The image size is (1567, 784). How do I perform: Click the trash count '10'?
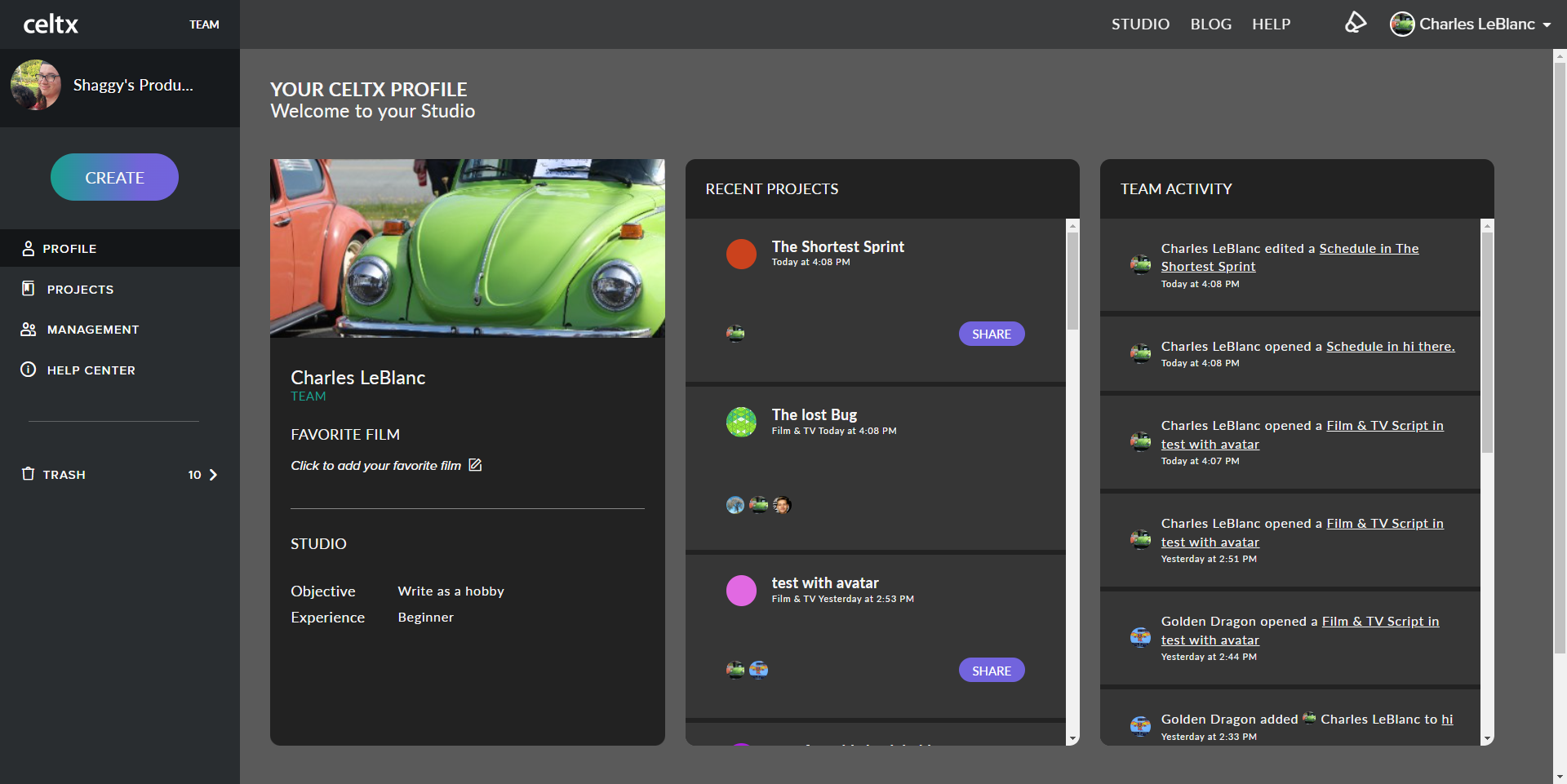coord(194,475)
